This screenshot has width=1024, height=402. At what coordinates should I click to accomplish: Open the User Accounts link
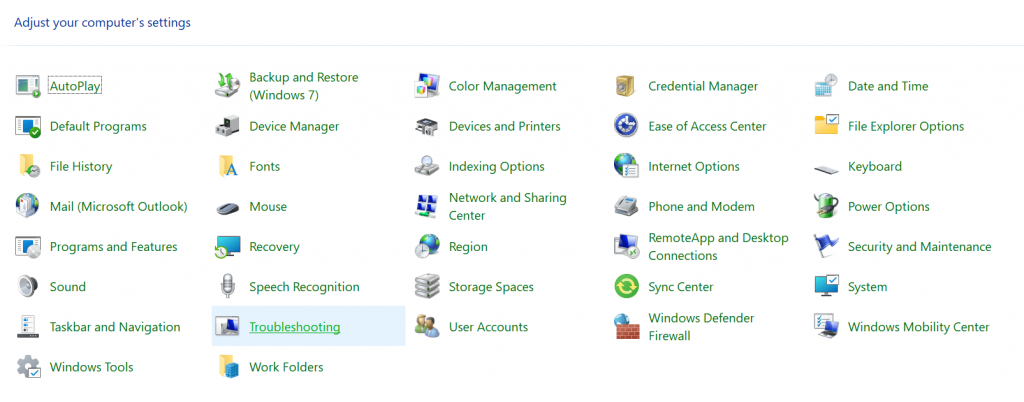tap(488, 327)
